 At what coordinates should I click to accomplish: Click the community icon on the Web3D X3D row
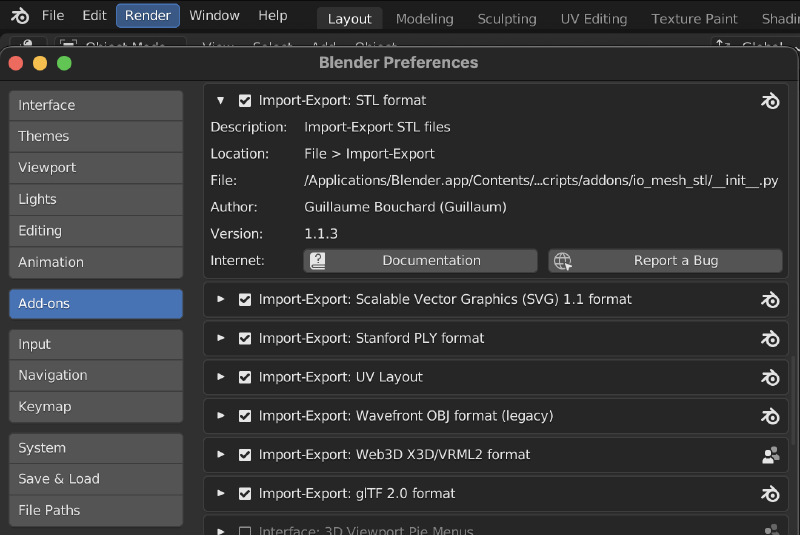(770, 455)
